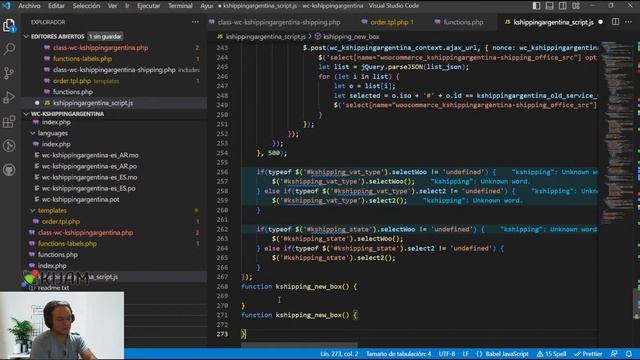640x360 pixels.
Task: Open the Extensions view
Action: tap(9, 122)
